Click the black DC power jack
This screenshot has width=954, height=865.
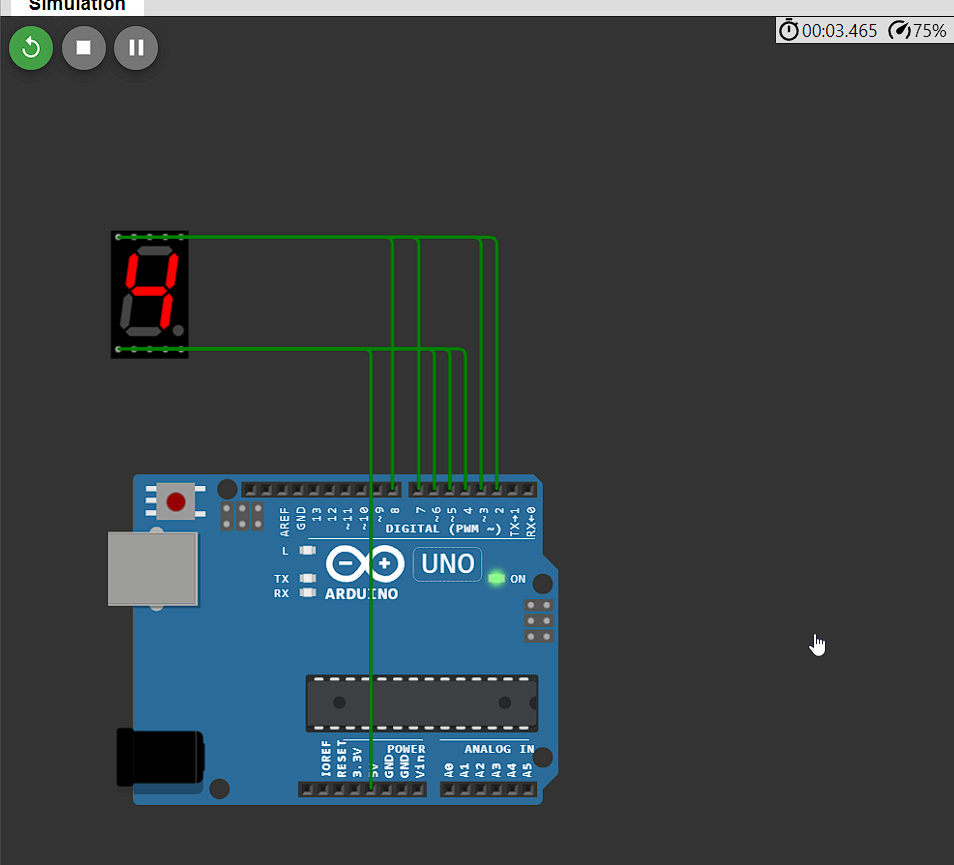[x=160, y=757]
